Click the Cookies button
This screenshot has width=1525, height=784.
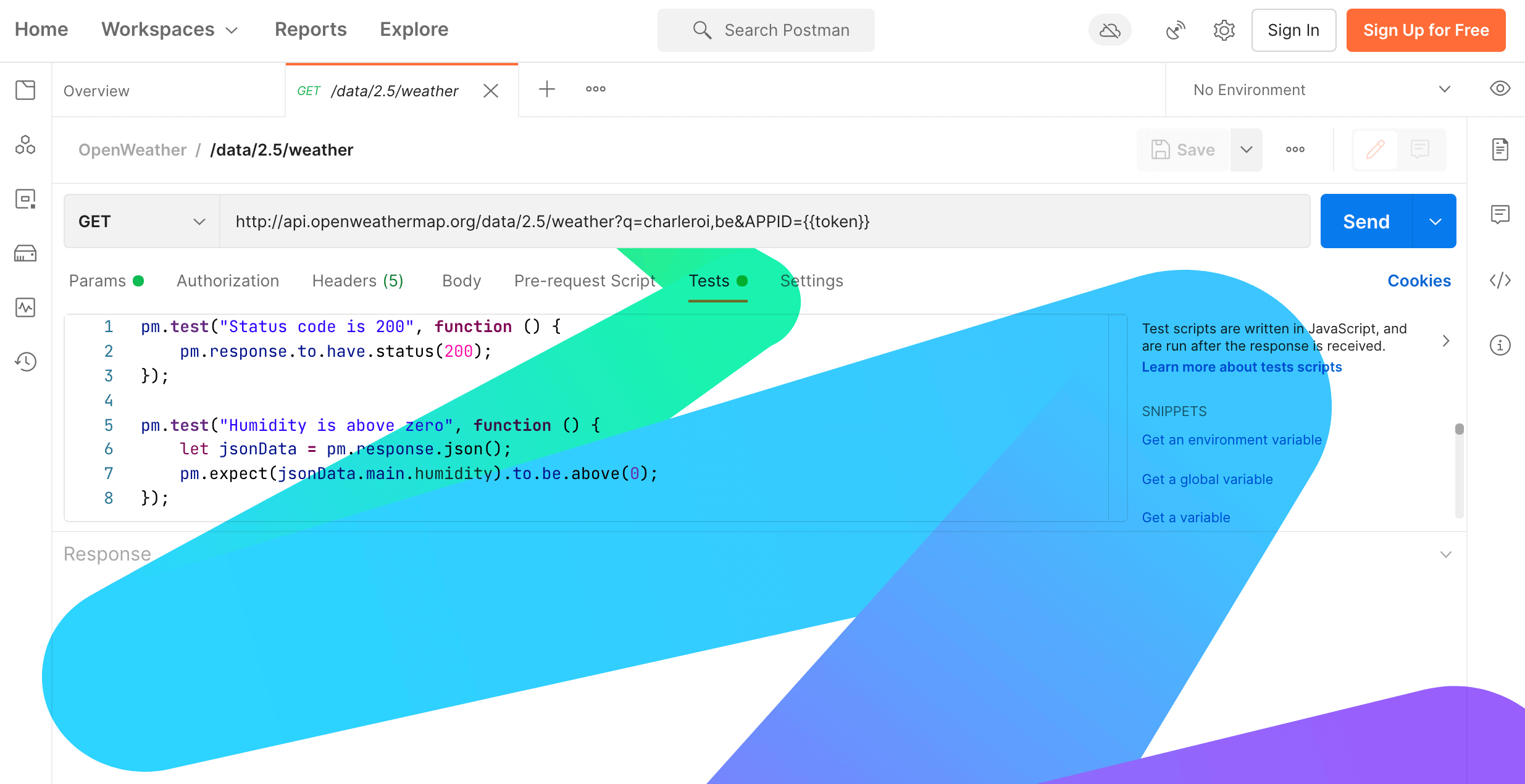[x=1419, y=280]
